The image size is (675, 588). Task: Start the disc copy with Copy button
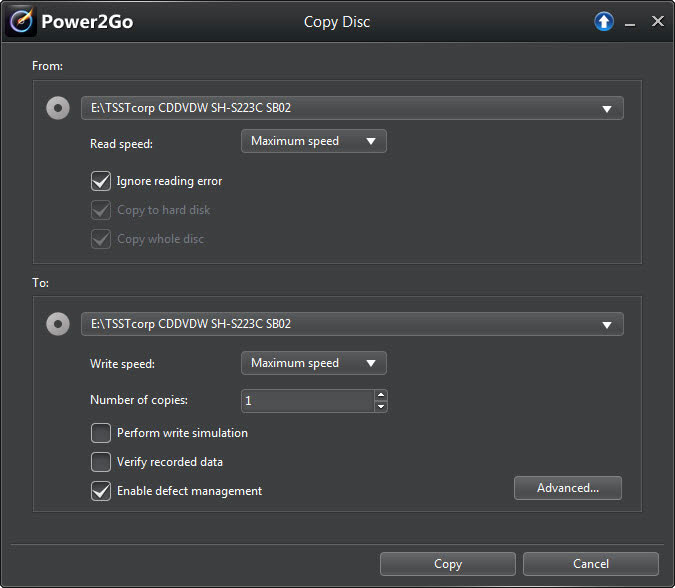(x=448, y=564)
